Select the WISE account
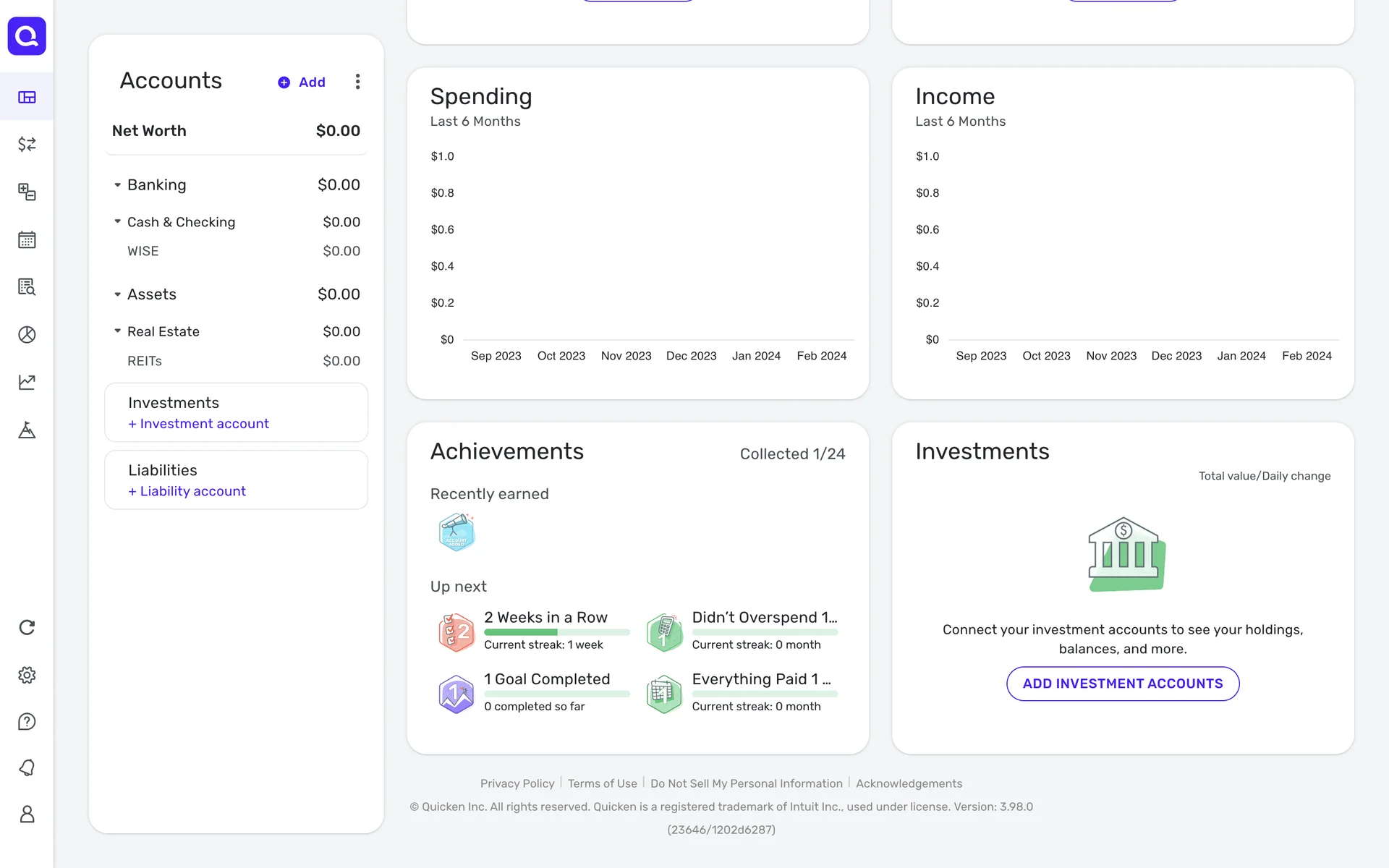The image size is (1389, 868). [x=143, y=251]
